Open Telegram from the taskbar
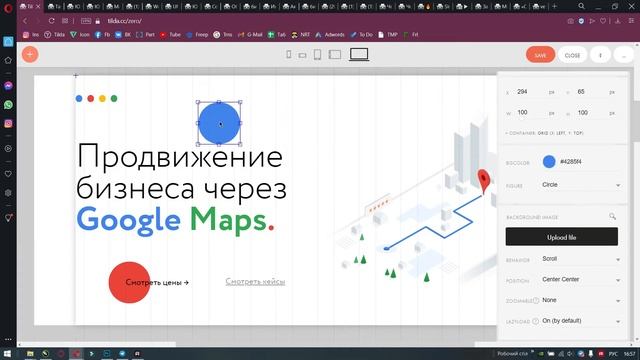Image resolution: width=640 pixels, height=360 pixels. [122, 353]
